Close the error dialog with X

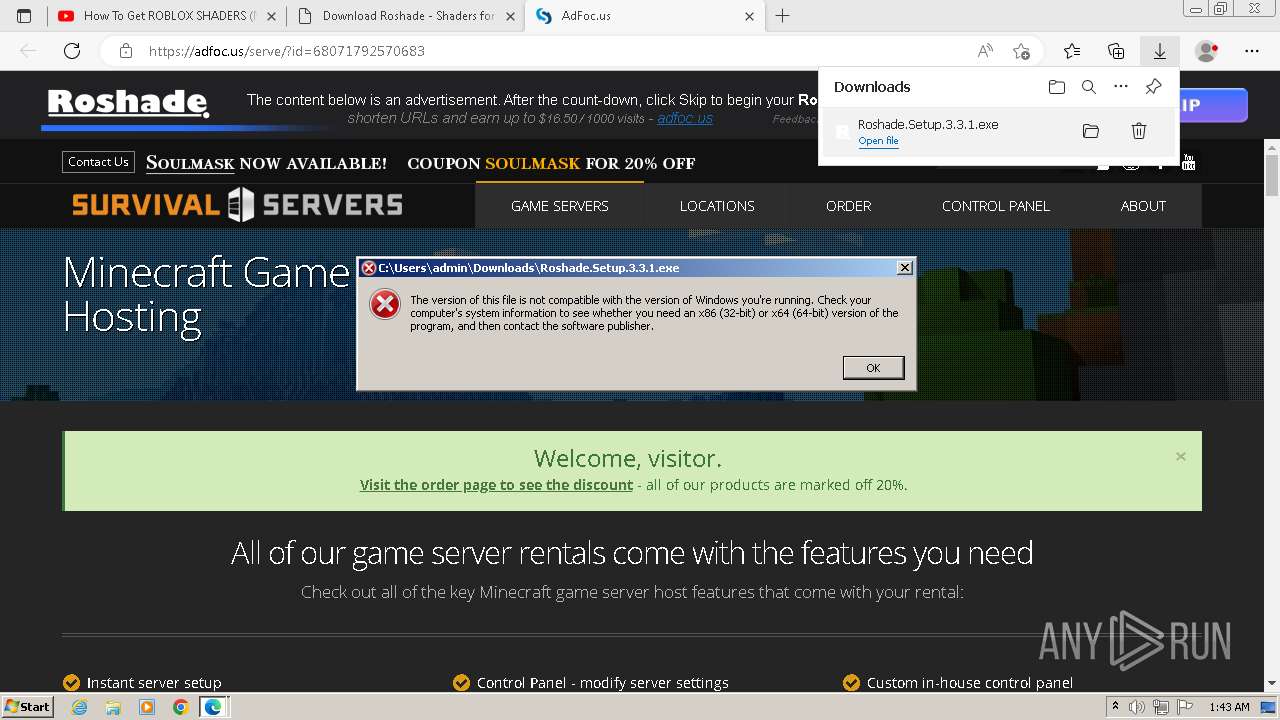click(x=904, y=268)
